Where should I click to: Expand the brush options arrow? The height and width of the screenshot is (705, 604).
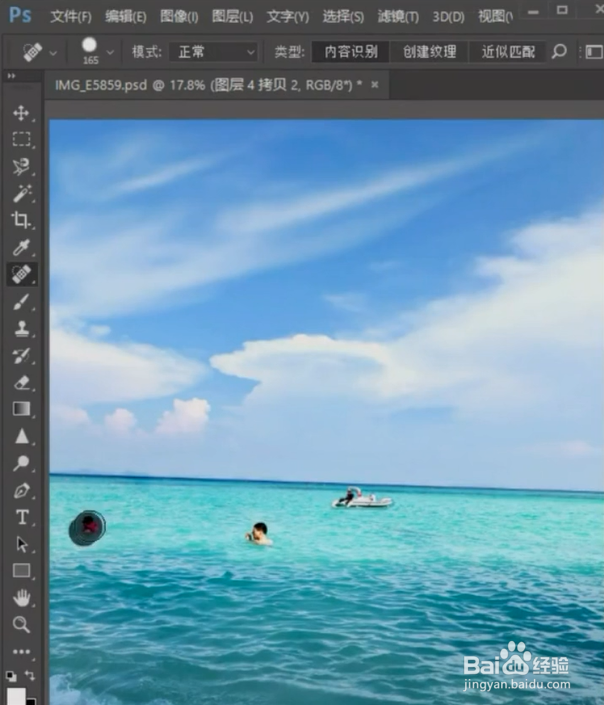point(110,53)
